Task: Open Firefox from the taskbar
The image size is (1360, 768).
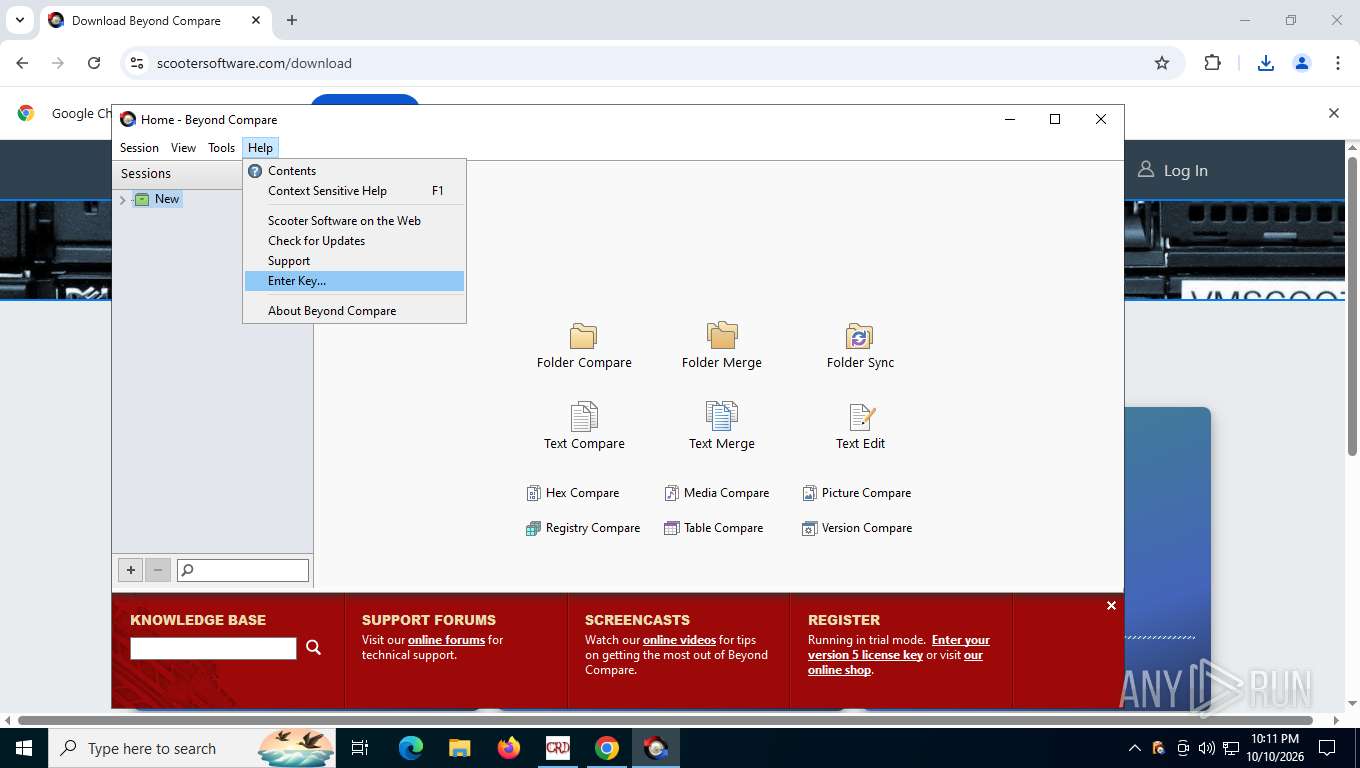Action: [509, 748]
